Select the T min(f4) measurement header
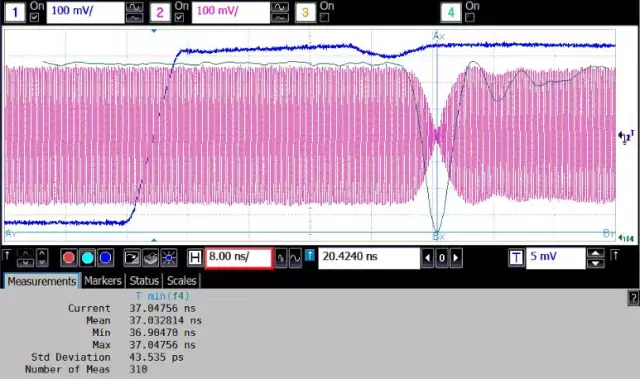Viewport: 640px width, 379px height. click(x=163, y=296)
